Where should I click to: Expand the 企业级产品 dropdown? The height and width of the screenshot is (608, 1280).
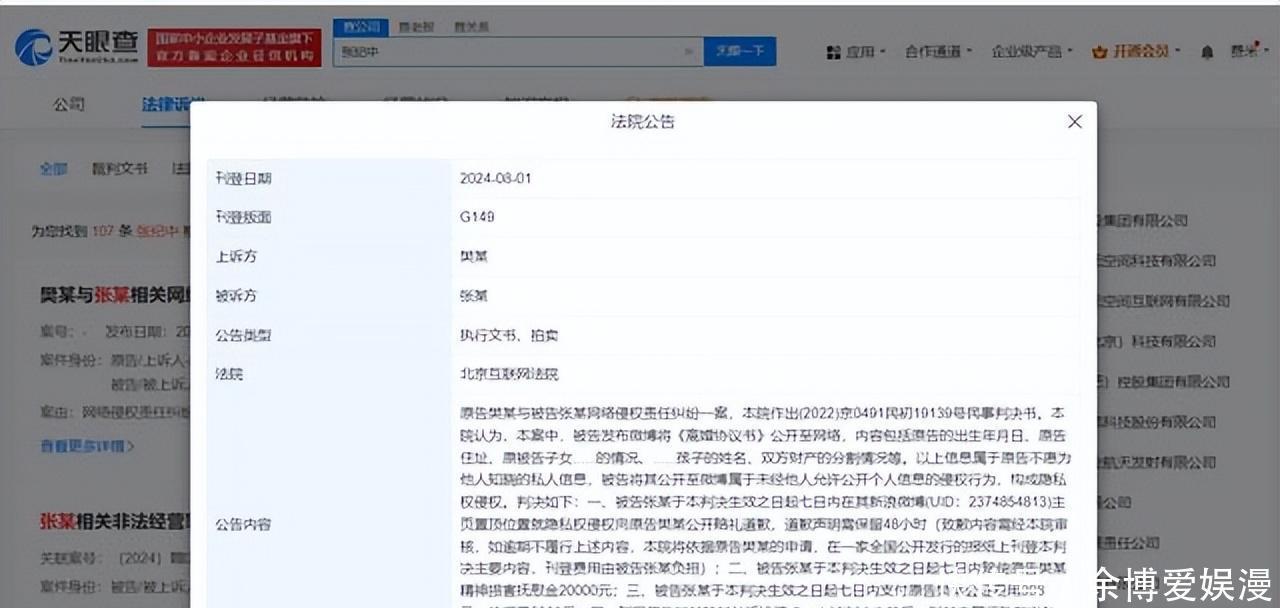(x=1031, y=52)
